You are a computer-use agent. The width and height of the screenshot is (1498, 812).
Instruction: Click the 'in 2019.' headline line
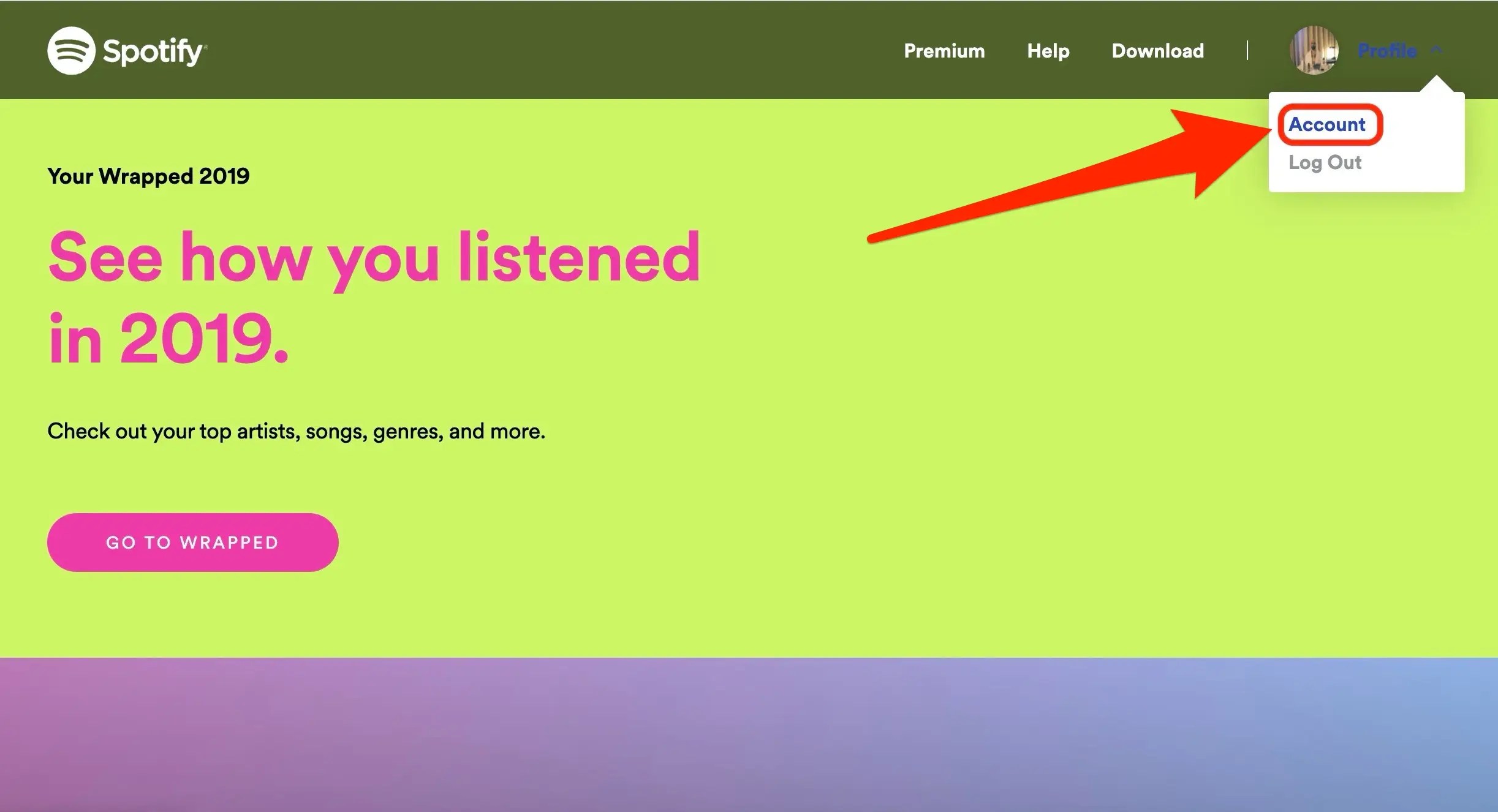point(168,338)
